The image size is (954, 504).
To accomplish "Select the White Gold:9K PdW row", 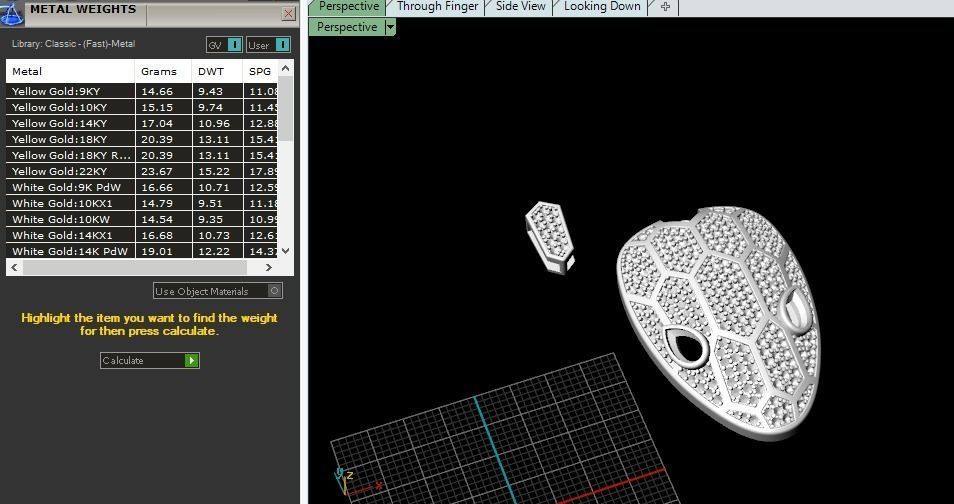I will point(142,187).
